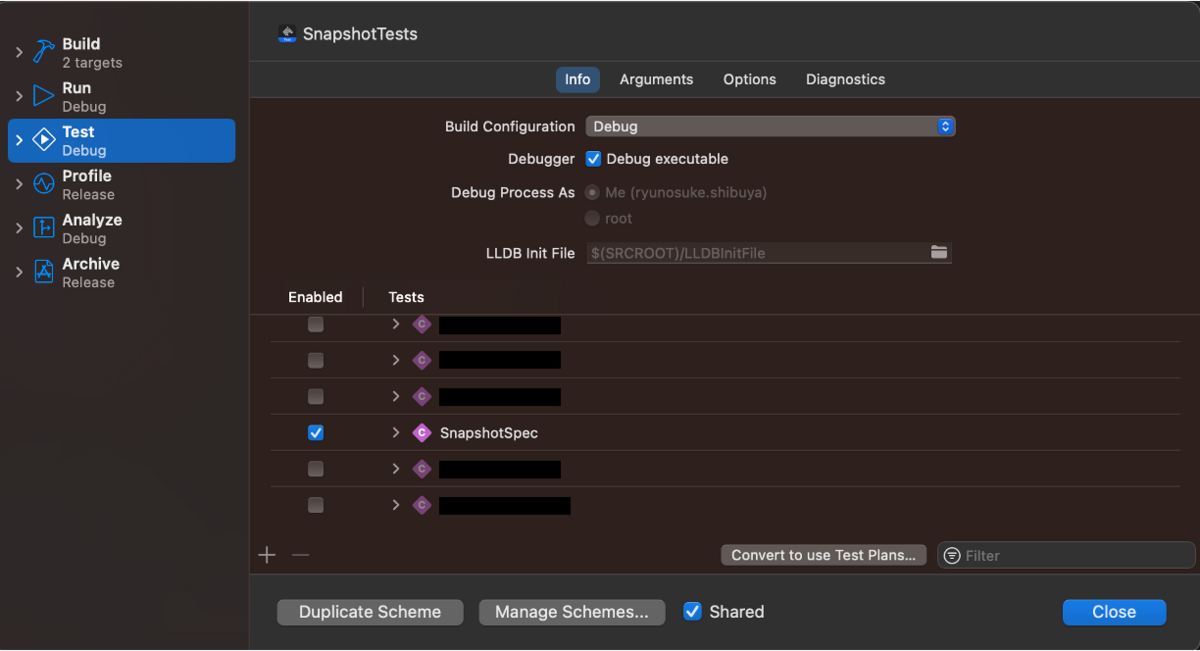Image resolution: width=1200 pixels, height=651 pixels.
Task: Switch to the Options tab
Action: [750, 80]
